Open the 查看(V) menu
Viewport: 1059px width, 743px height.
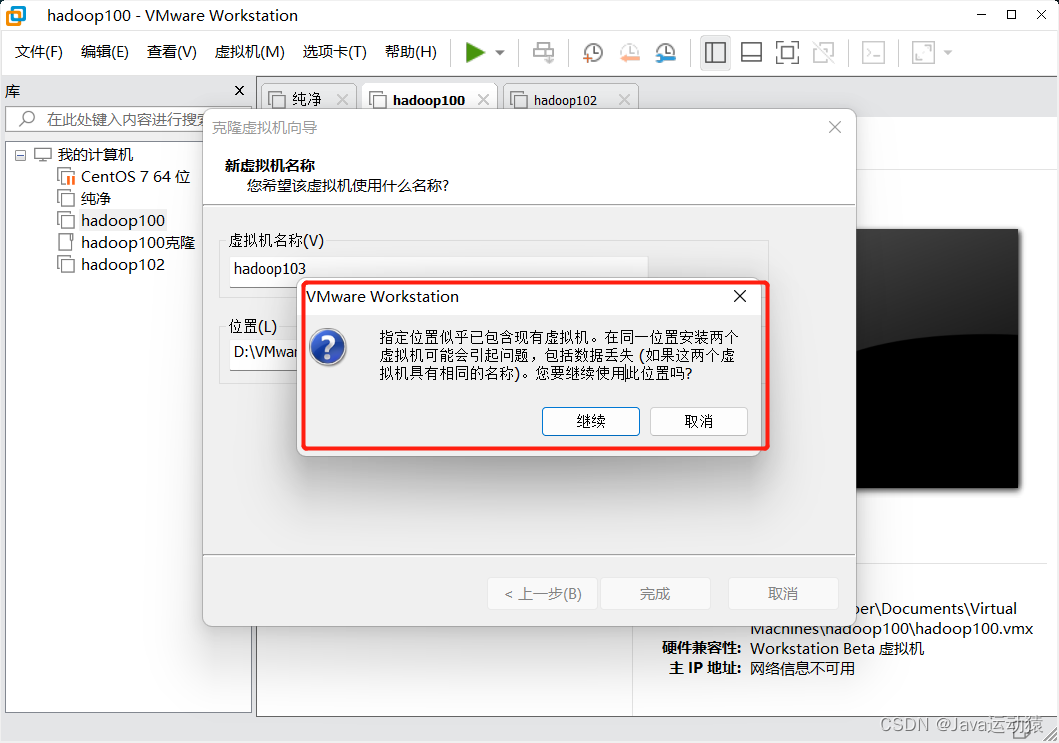click(172, 52)
